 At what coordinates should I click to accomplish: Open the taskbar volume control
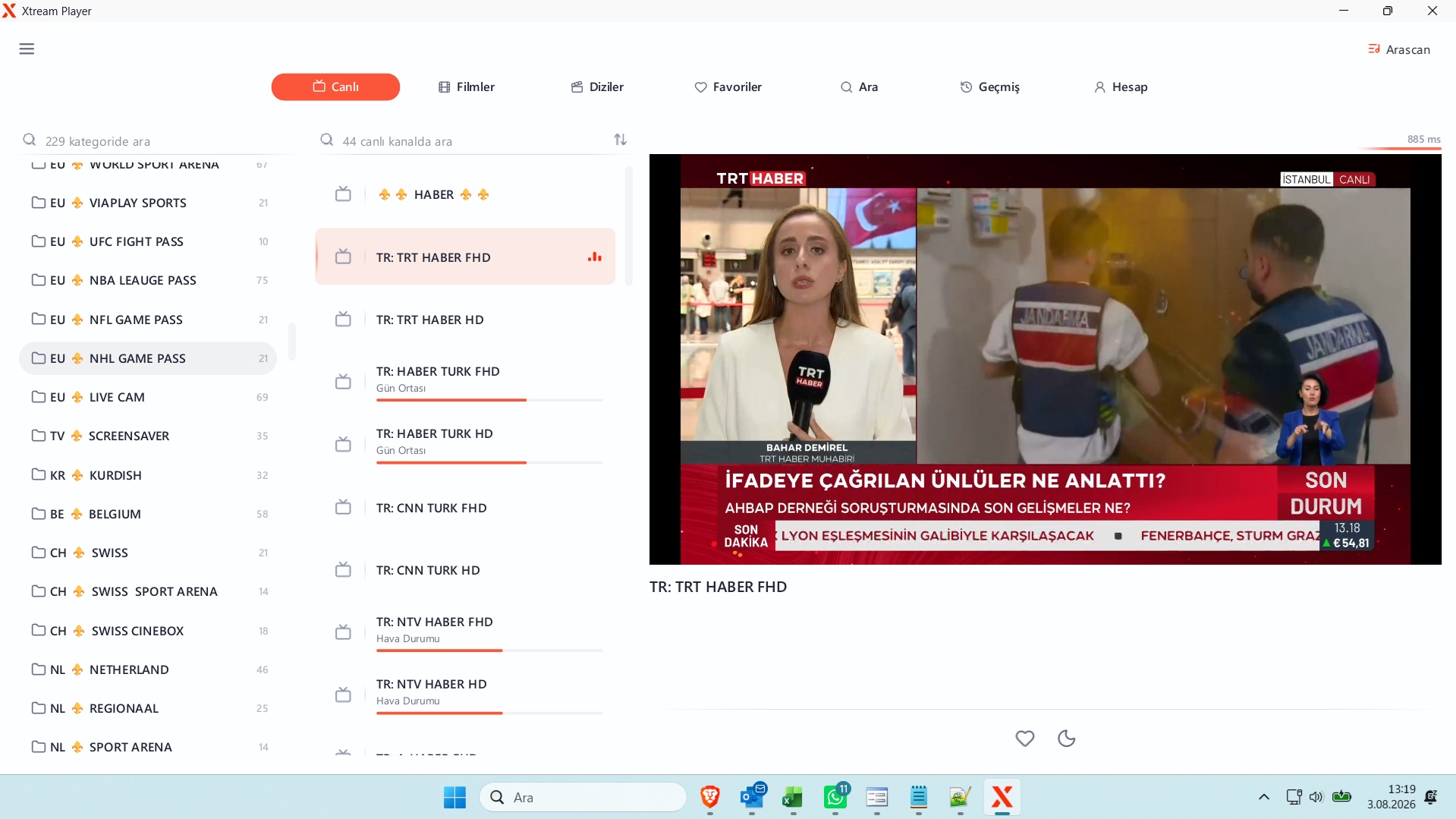[x=1316, y=797]
